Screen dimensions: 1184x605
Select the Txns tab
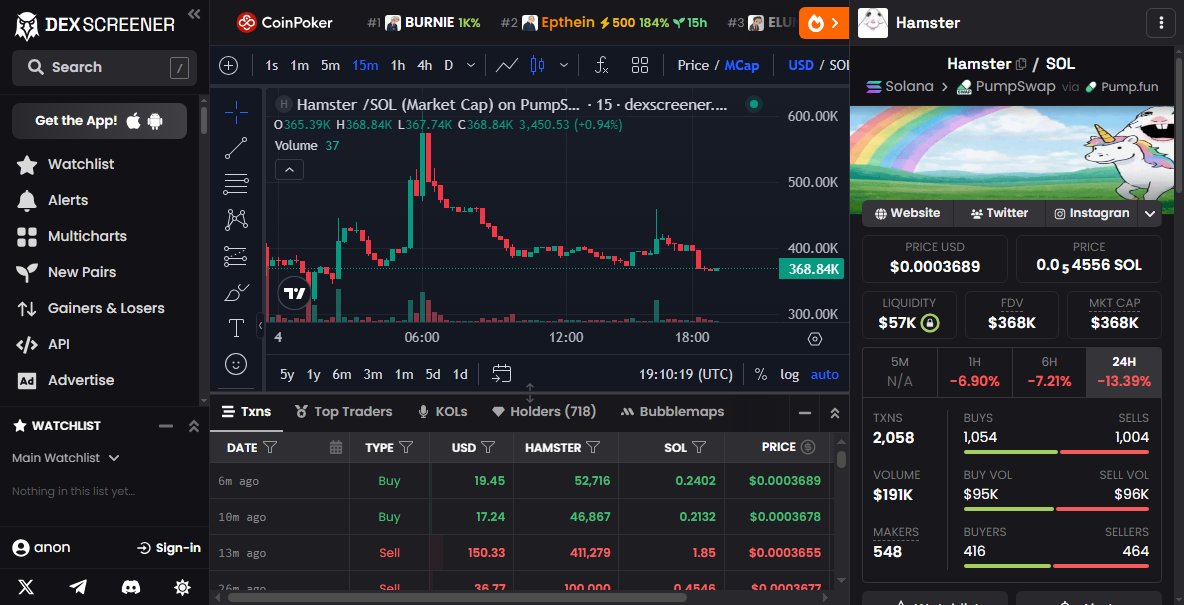pyautogui.click(x=246, y=412)
